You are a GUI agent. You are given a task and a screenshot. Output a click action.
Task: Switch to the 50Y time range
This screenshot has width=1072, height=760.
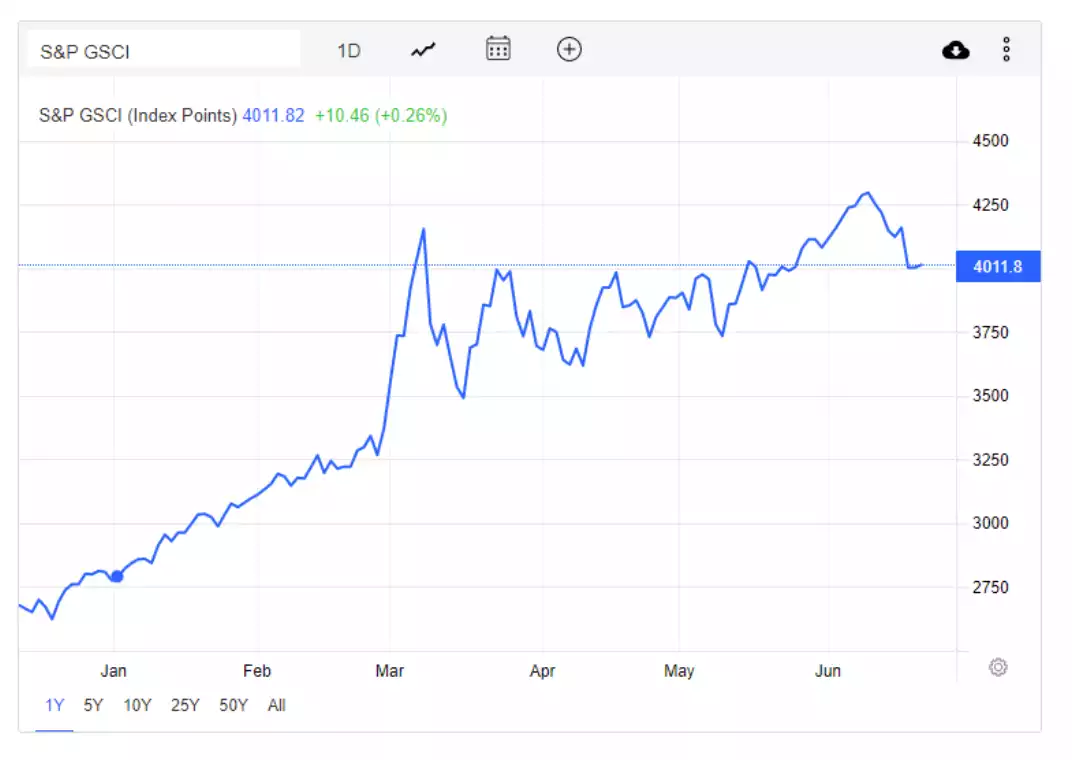pos(233,705)
